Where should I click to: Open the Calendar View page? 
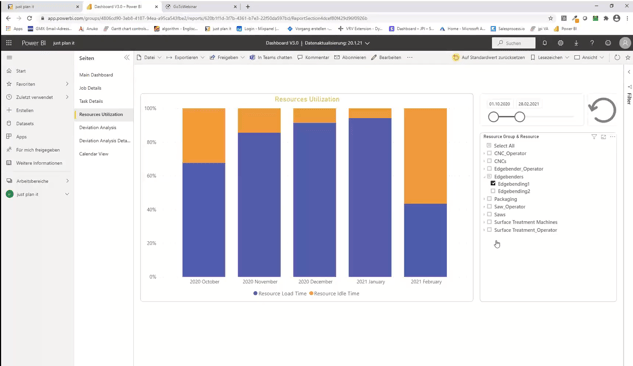coord(94,154)
